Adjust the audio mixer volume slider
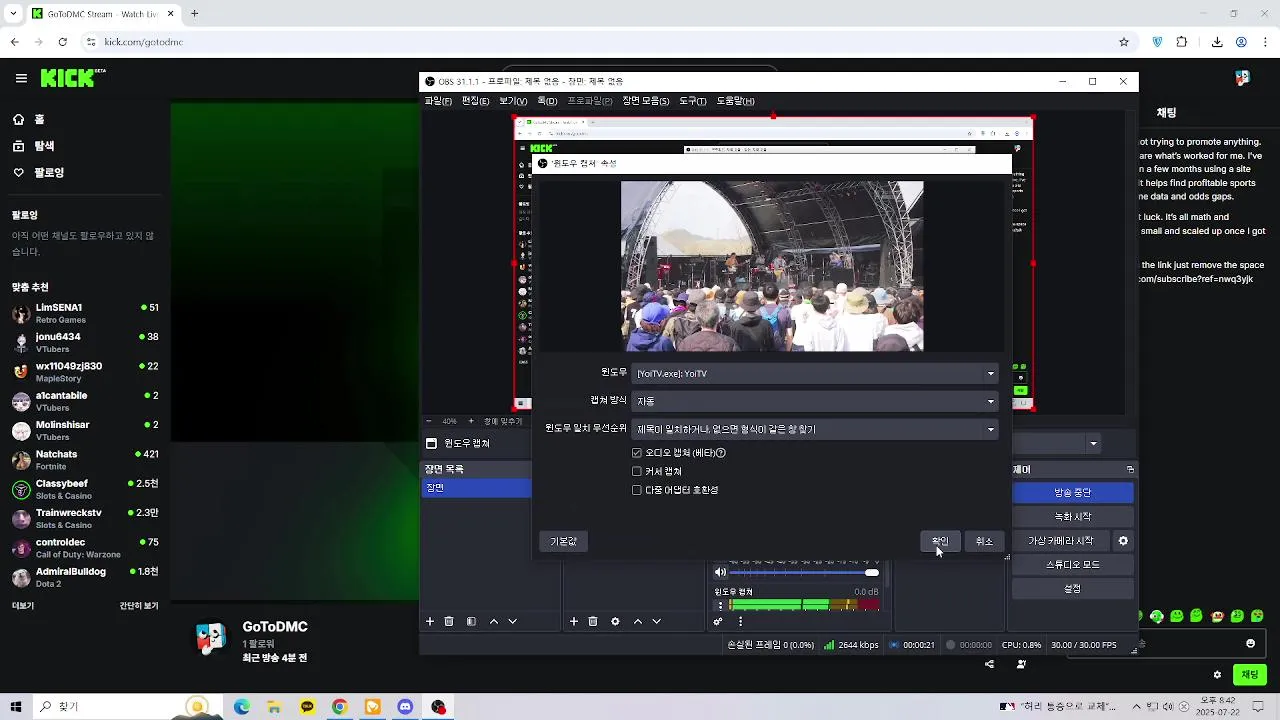The width and height of the screenshot is (1280, 720). point(804,572)
